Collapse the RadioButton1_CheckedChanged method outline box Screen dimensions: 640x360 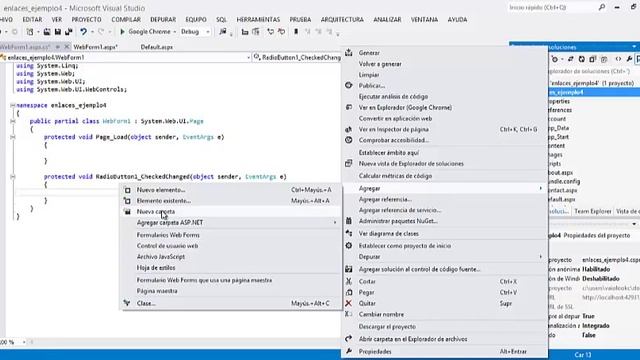13,177
